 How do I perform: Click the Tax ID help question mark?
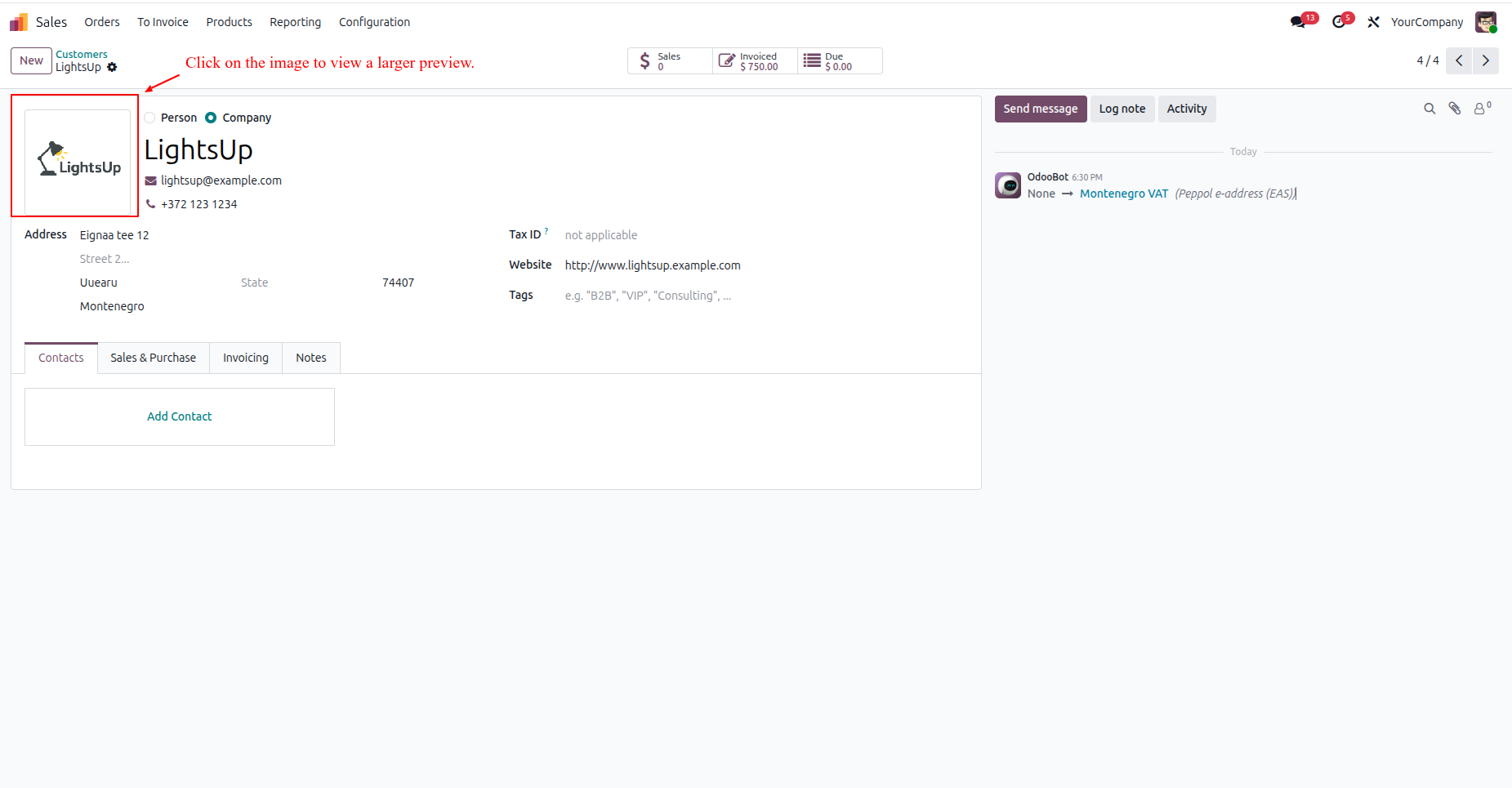click(546, 231)
